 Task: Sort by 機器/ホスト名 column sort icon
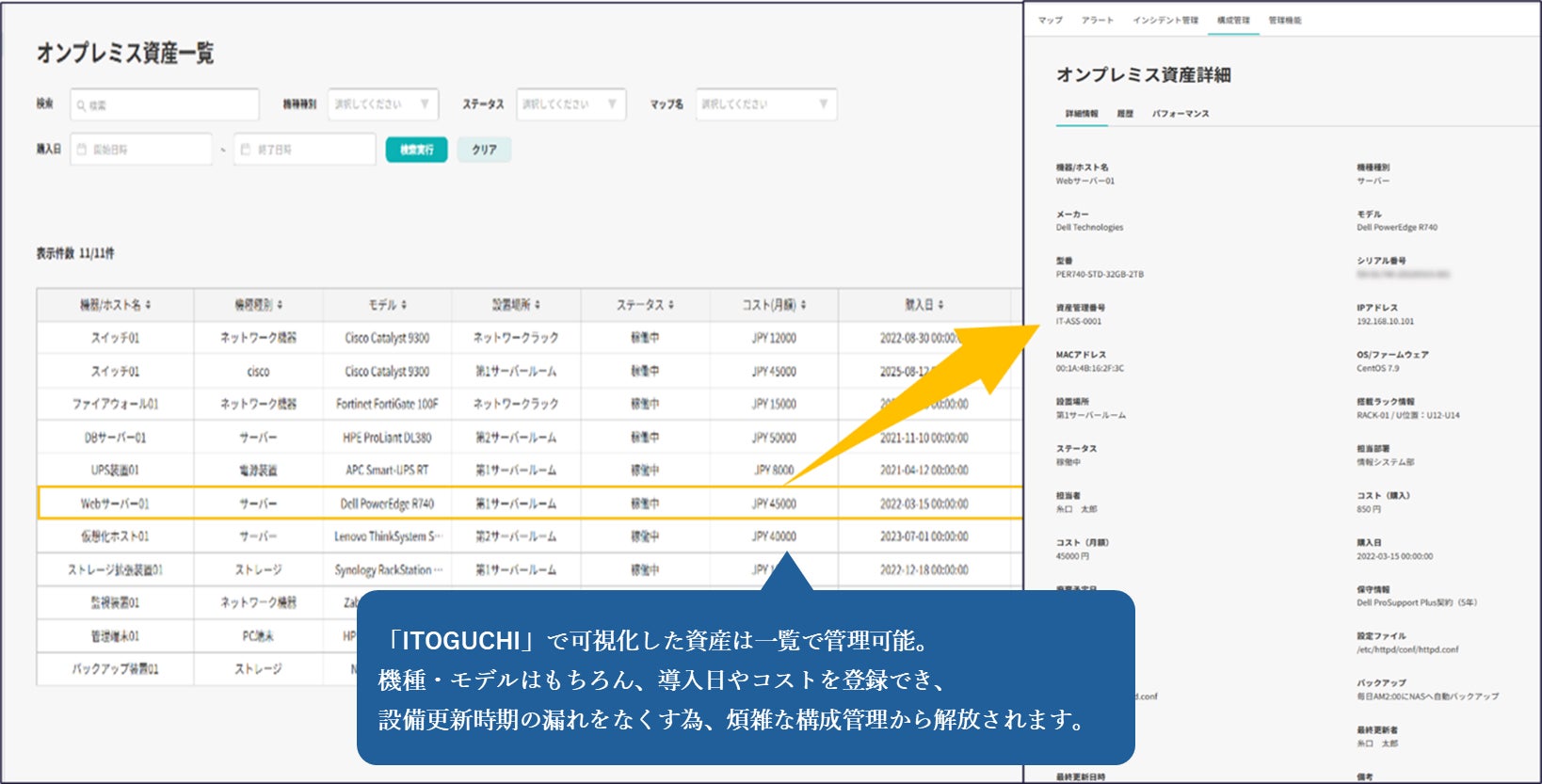tap(148, 305)
